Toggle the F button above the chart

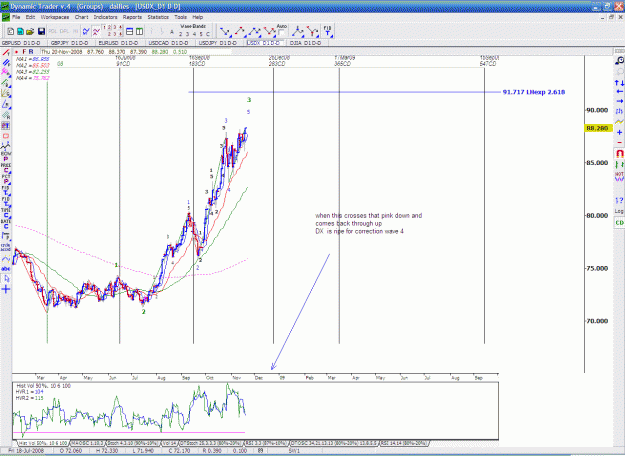pos(24,52)
